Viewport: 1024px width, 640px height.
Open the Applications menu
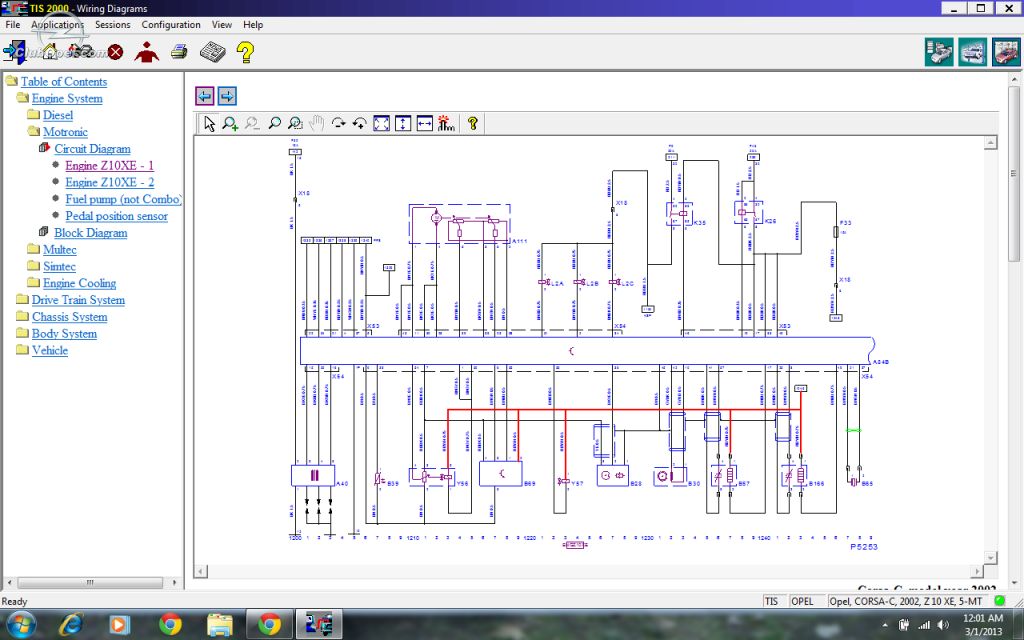pos(57,25)
